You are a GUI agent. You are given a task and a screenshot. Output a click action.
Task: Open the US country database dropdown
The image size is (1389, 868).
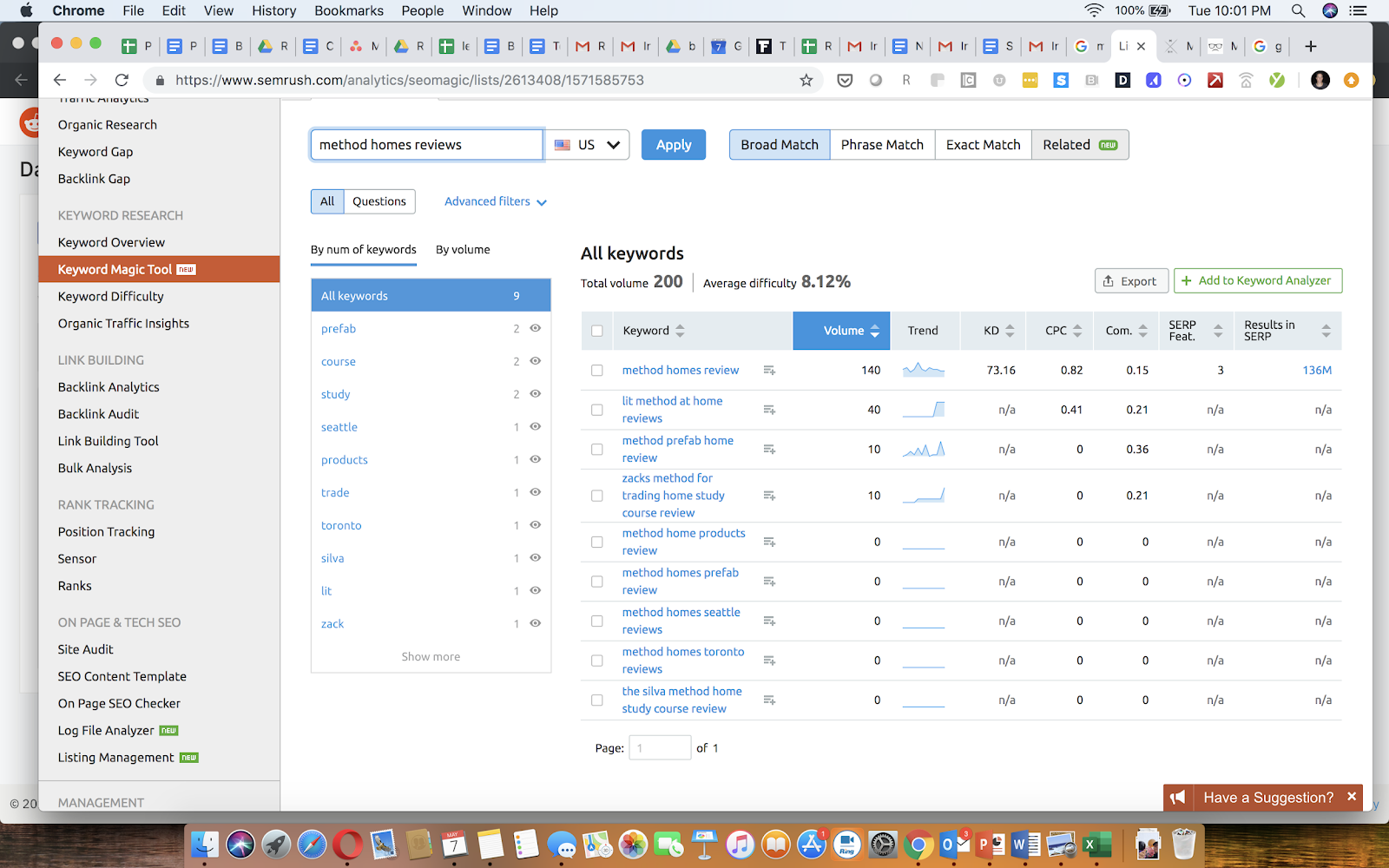click(588, 145)
